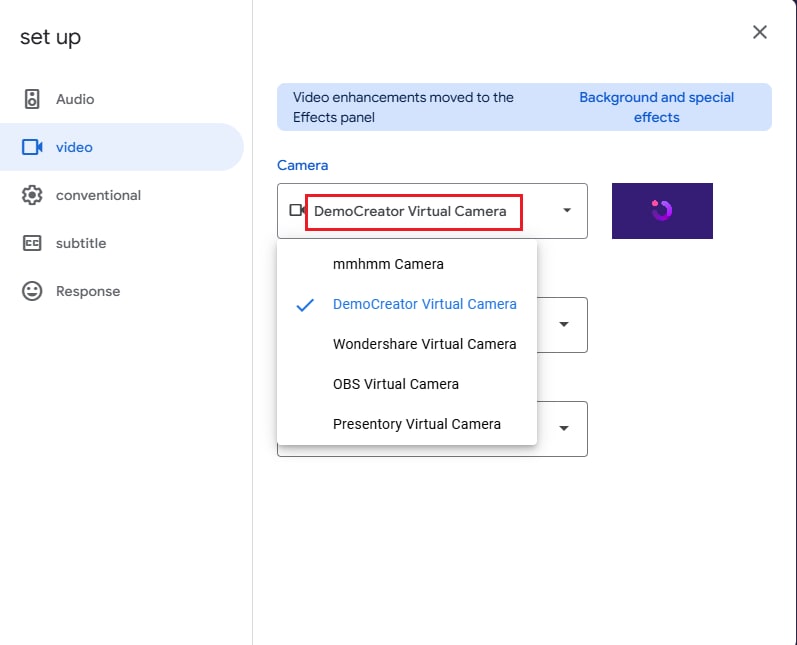
Task: Click the camera icon inside Camera field
Action: [296, 210]
